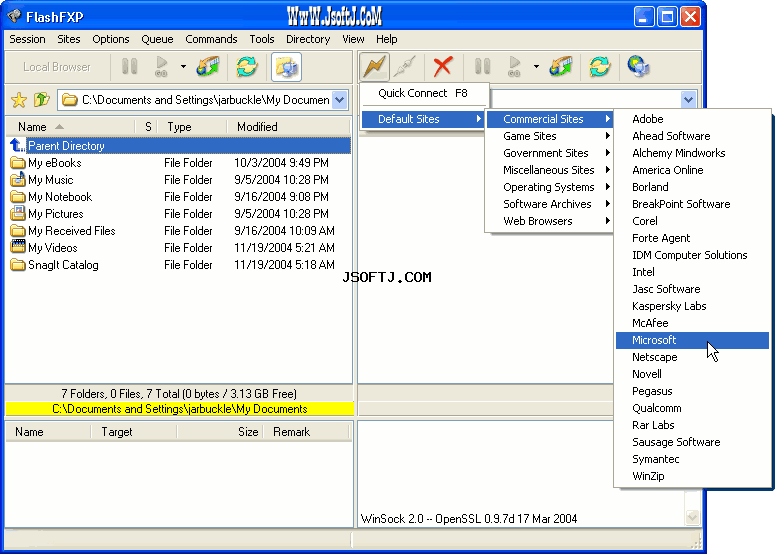Open dropdown arrow beside right play button
Viewport: 775px width, 554px height.
click(x=536, y=67)
